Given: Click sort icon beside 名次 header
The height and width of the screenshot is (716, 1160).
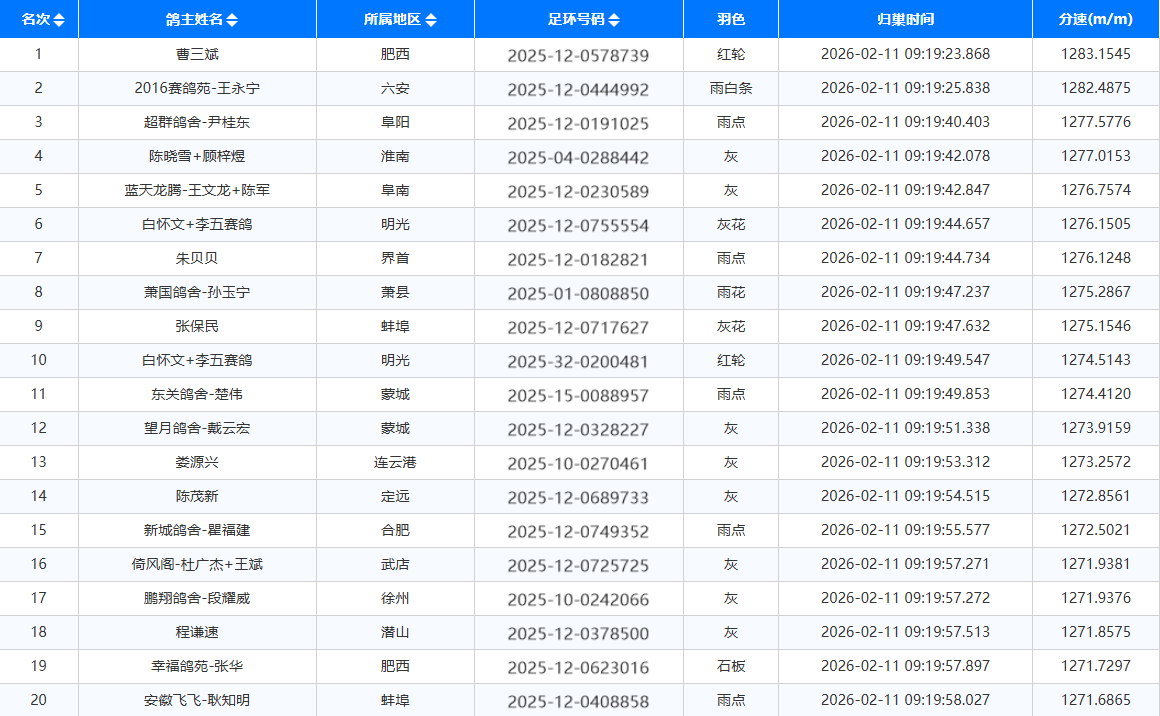Looking at the screenshot, I should 59,20.
